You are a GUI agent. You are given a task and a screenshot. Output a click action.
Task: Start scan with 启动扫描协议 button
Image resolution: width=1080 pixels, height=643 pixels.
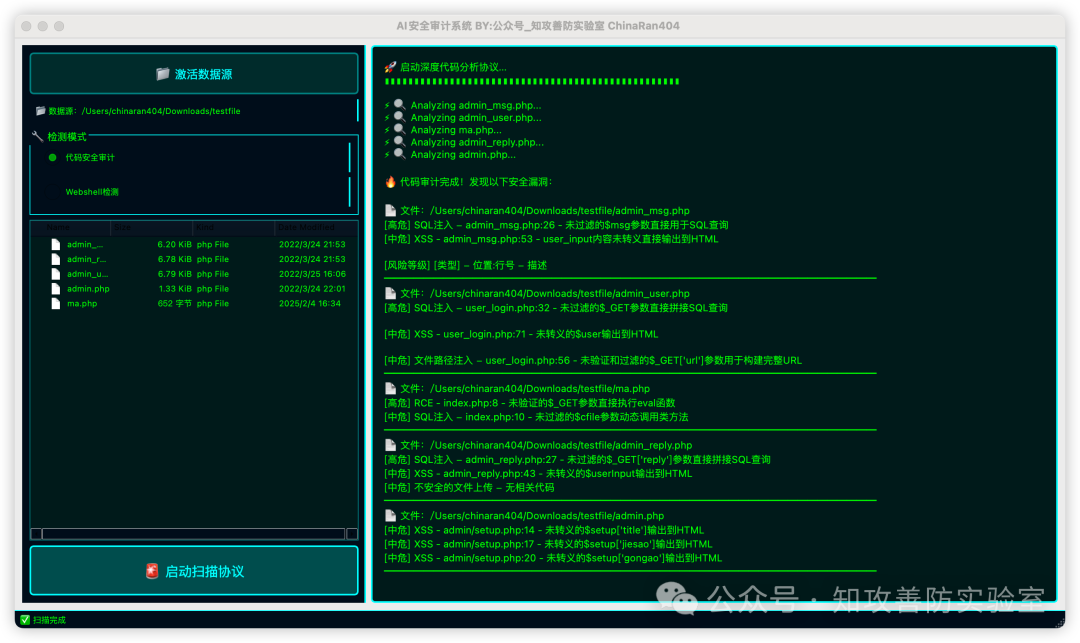(194, 571)
